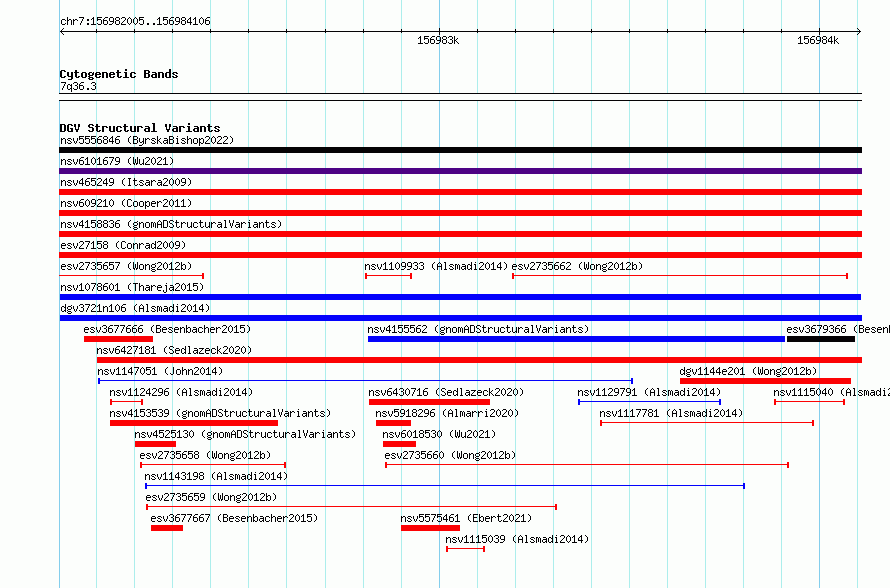Image resolution: width=890 pixels, height=588 pixels.
Task: Click the red dgv1144e201 variant bar
Action: pos(765,381)
